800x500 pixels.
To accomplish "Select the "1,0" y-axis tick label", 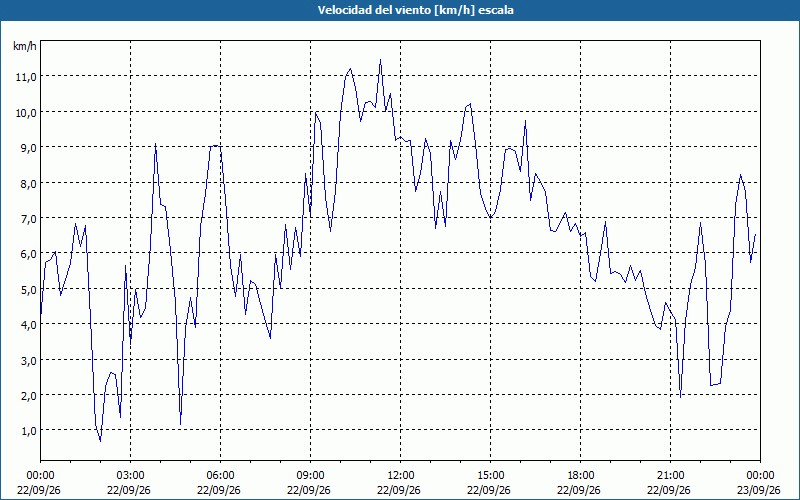I will coord(28,431).
